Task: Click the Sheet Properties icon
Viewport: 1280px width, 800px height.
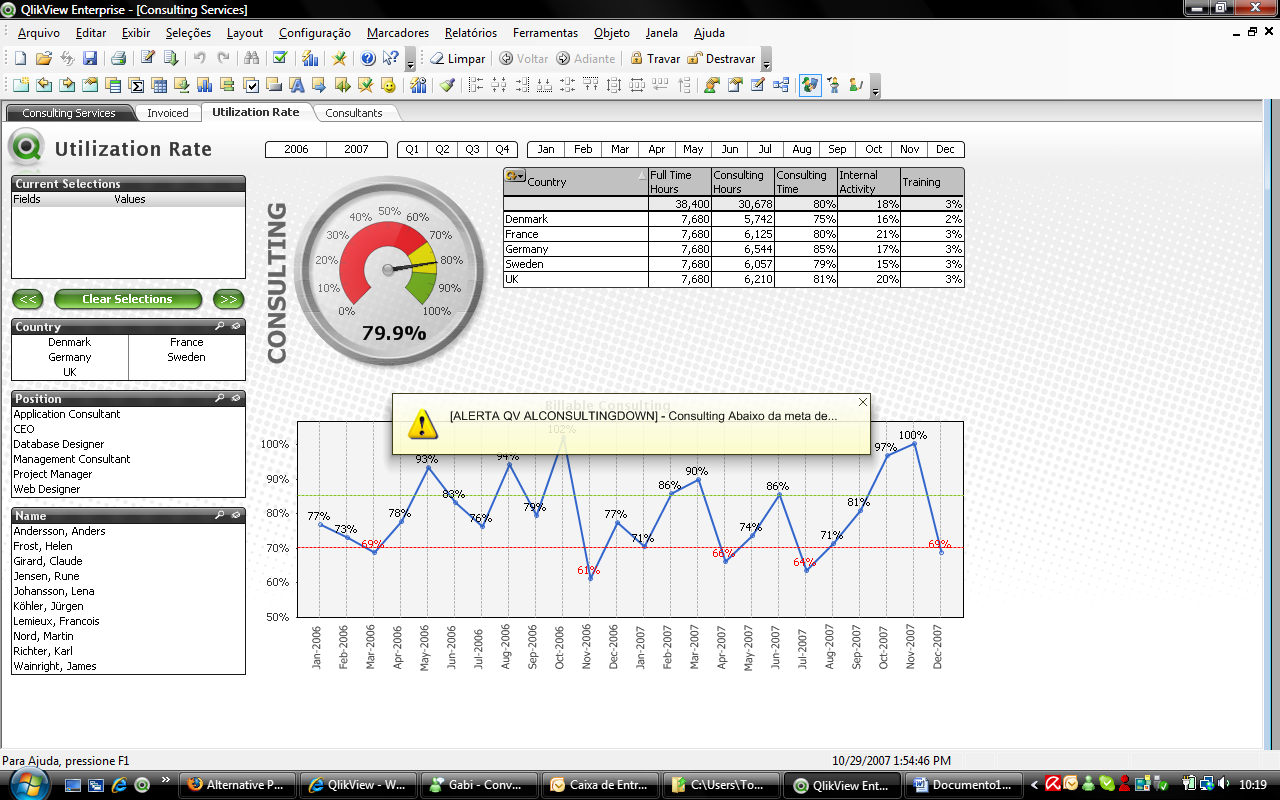Action: [90, 86]
